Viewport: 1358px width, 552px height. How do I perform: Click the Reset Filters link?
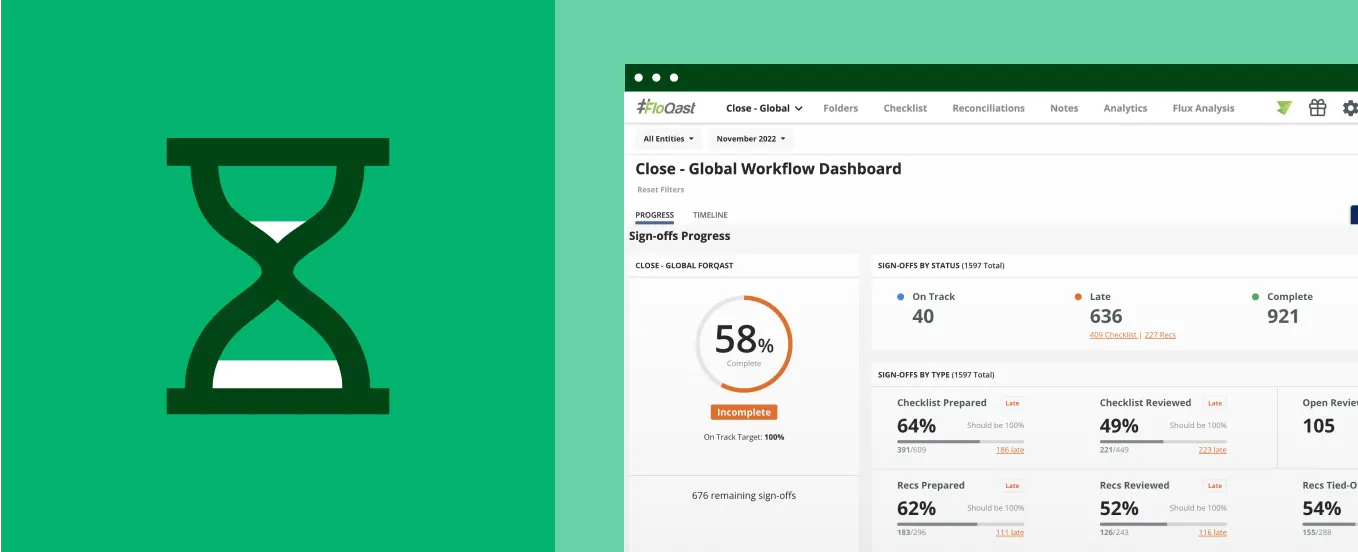(x=661, y=190)
